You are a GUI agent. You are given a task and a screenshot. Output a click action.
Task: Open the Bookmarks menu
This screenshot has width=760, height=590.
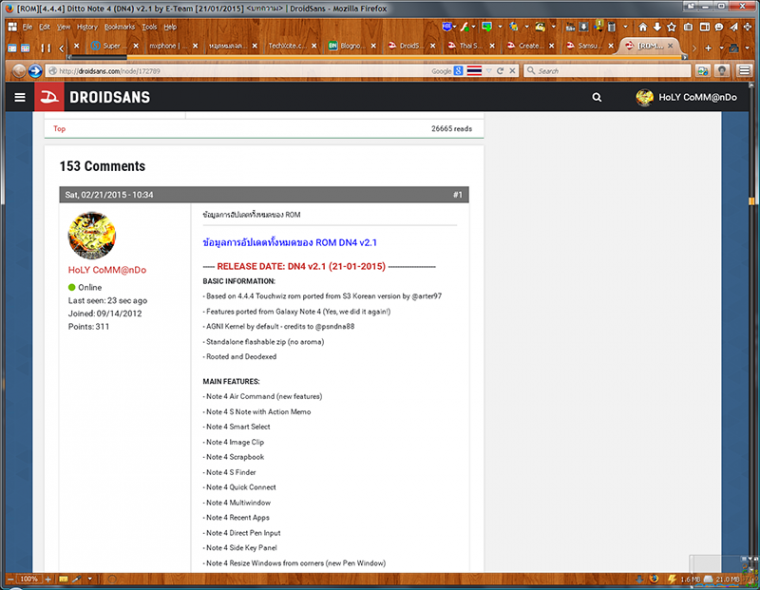120,27
